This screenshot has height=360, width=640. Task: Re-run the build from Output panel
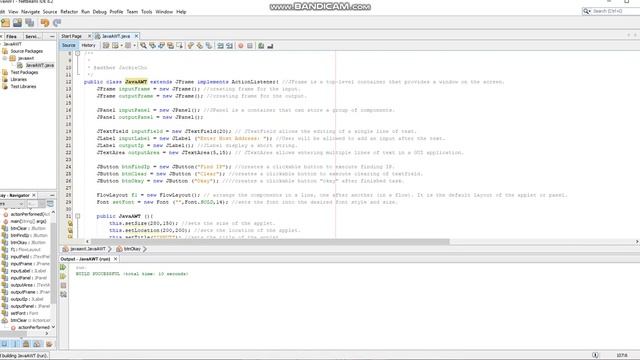(x=63, y=267)
